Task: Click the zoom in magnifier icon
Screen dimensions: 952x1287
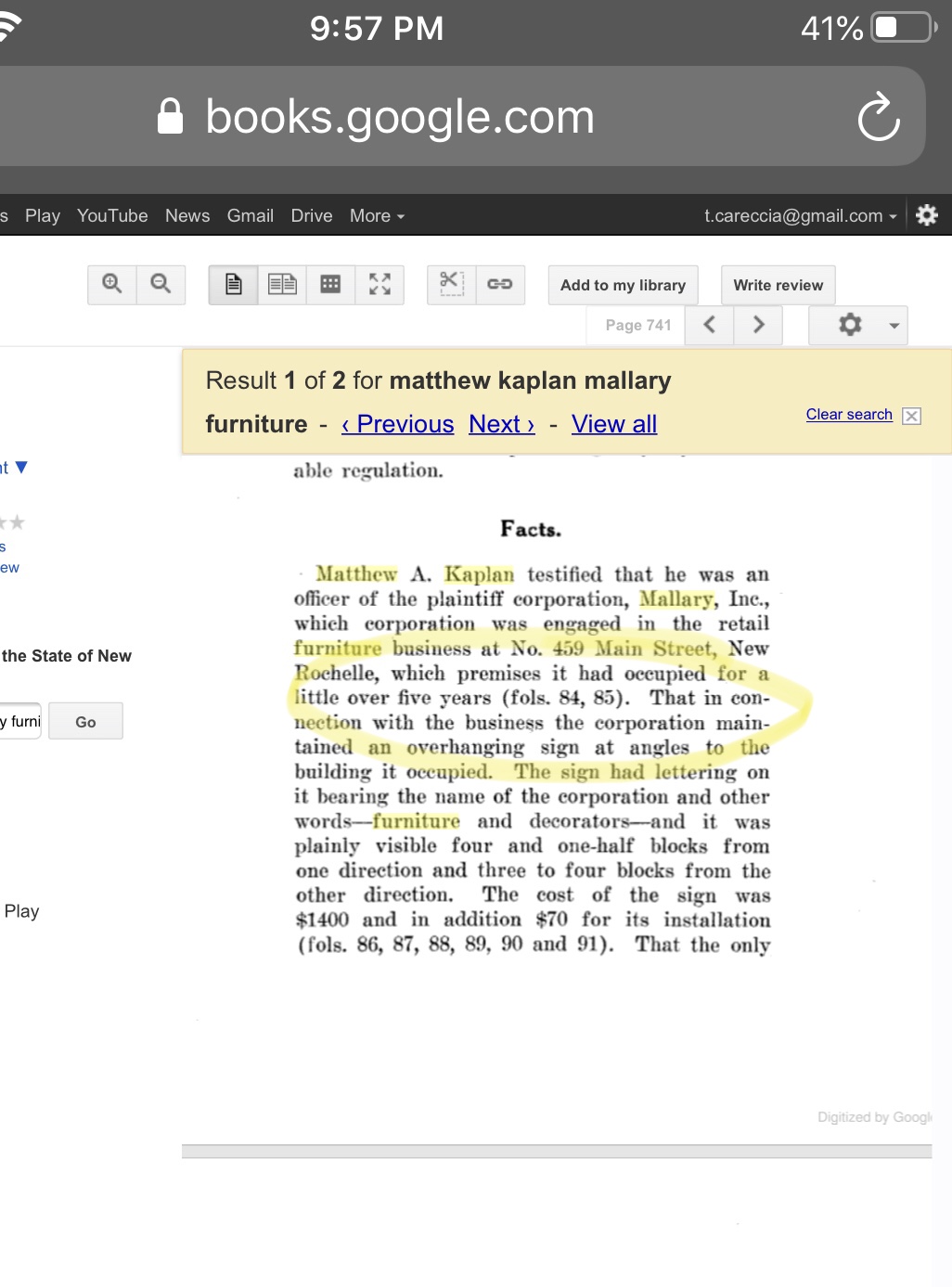Action: click(x=112, y=285)
